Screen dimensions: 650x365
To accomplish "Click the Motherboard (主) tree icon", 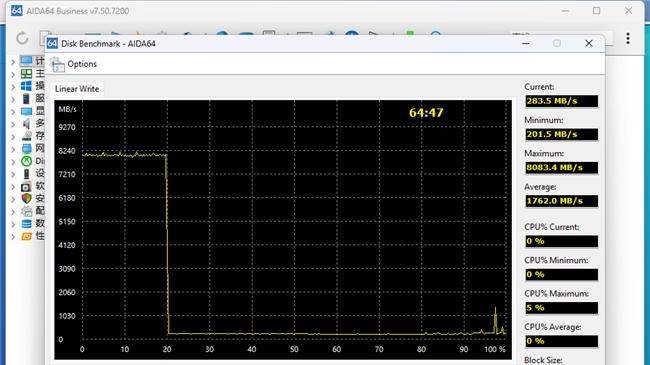I will pyautogui.click(x=27, y=74).
